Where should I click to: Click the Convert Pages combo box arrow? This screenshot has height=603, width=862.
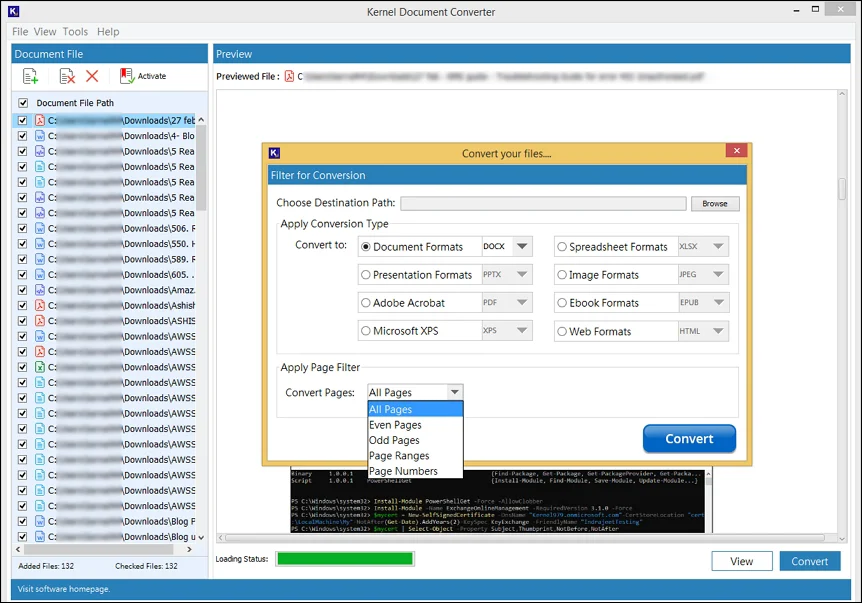tap(455, 392)
